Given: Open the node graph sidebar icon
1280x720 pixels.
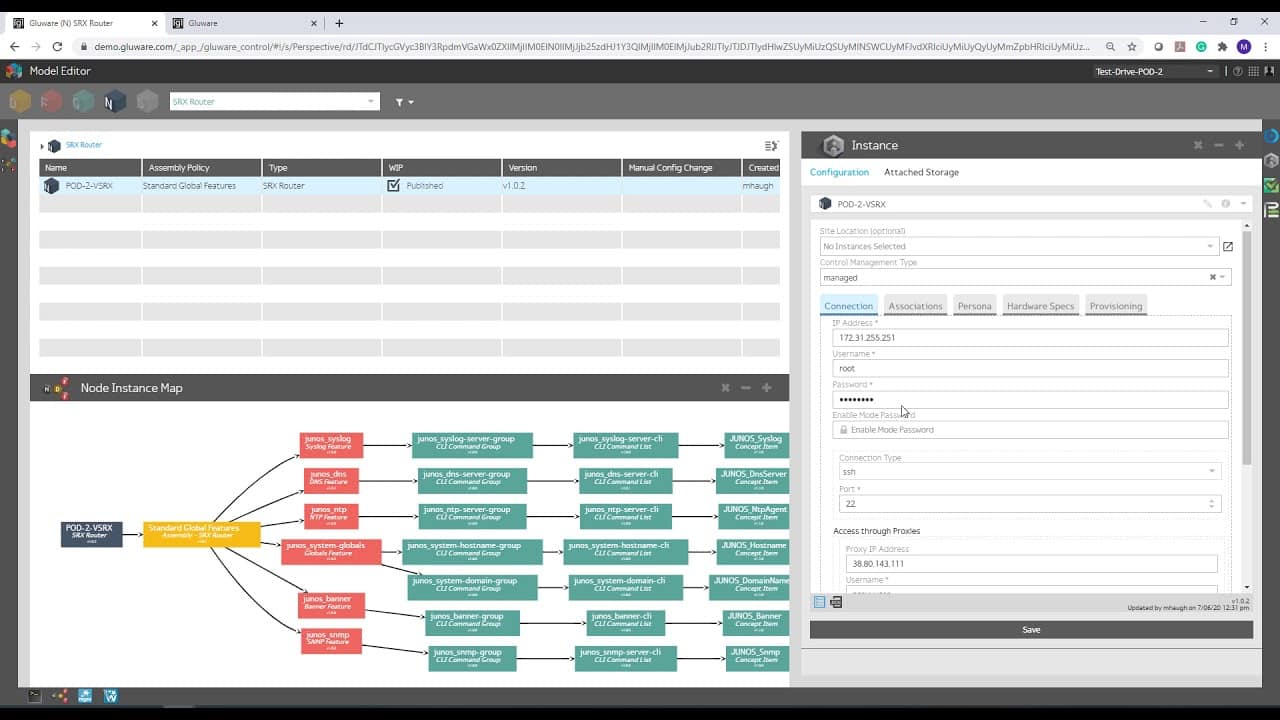Looking at the screenshot, I should 8,164.
